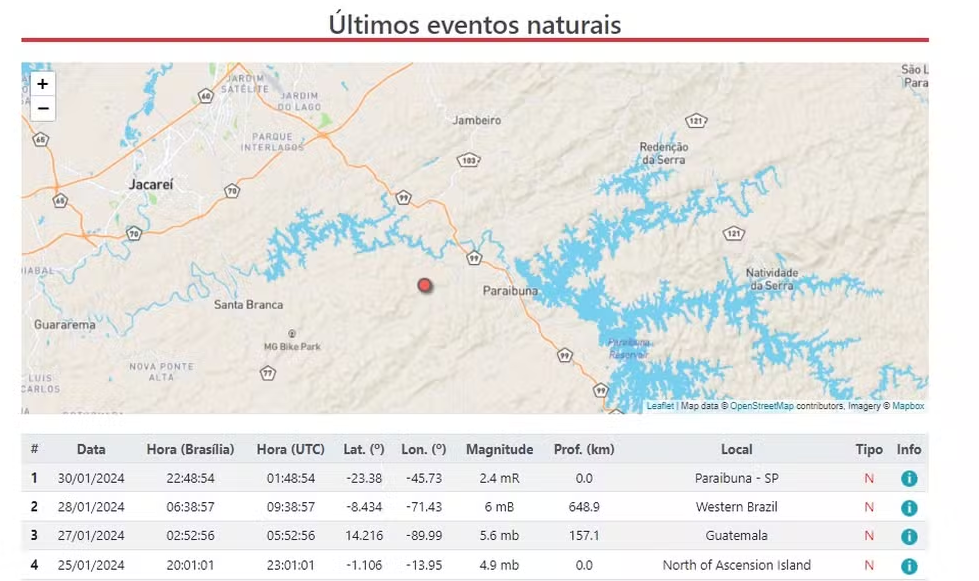
Task: Open info for North of Ascension Island
Action: (x=908, y=566)
